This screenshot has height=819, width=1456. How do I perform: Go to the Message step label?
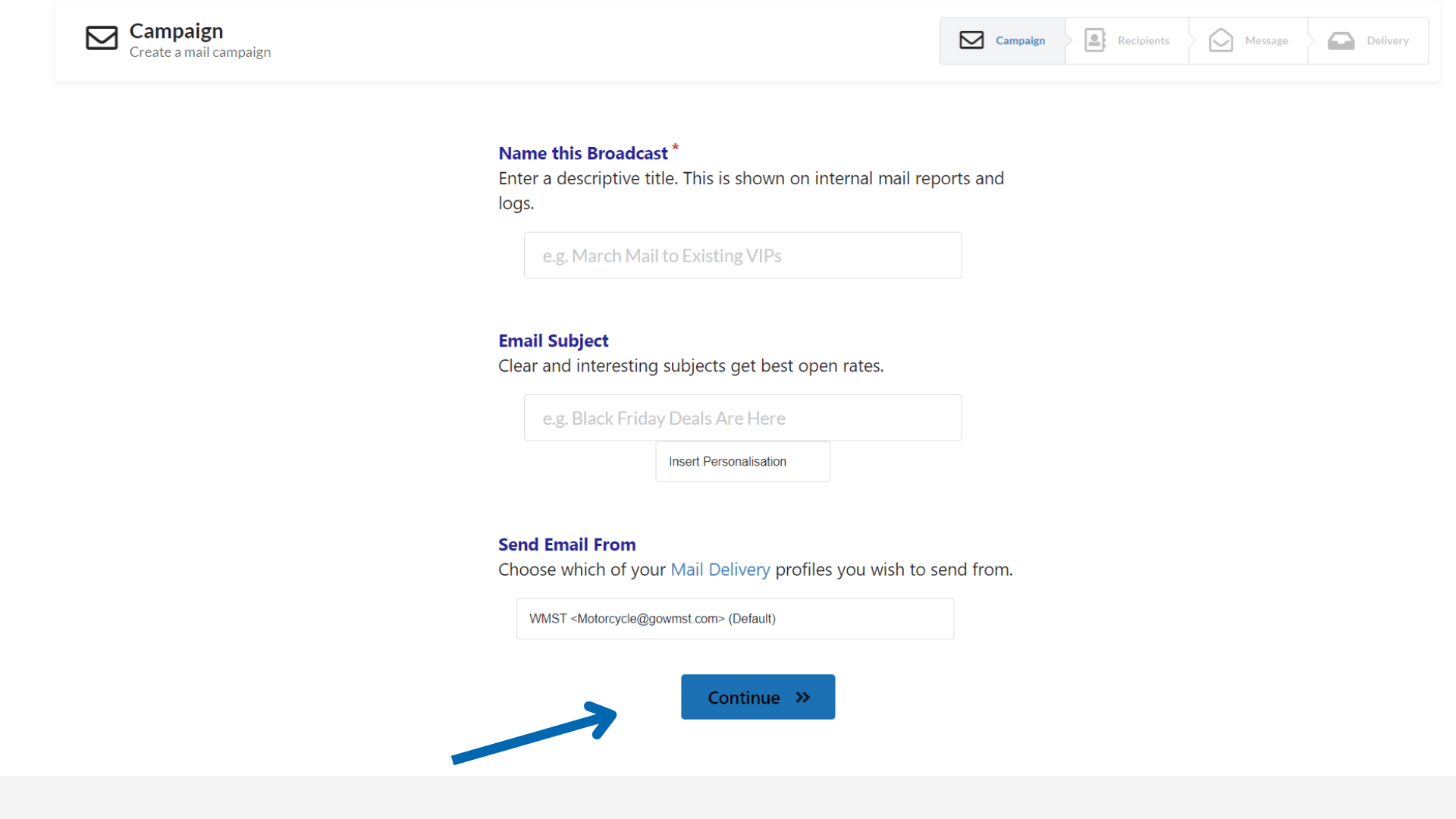click(x=1266, y=41)
